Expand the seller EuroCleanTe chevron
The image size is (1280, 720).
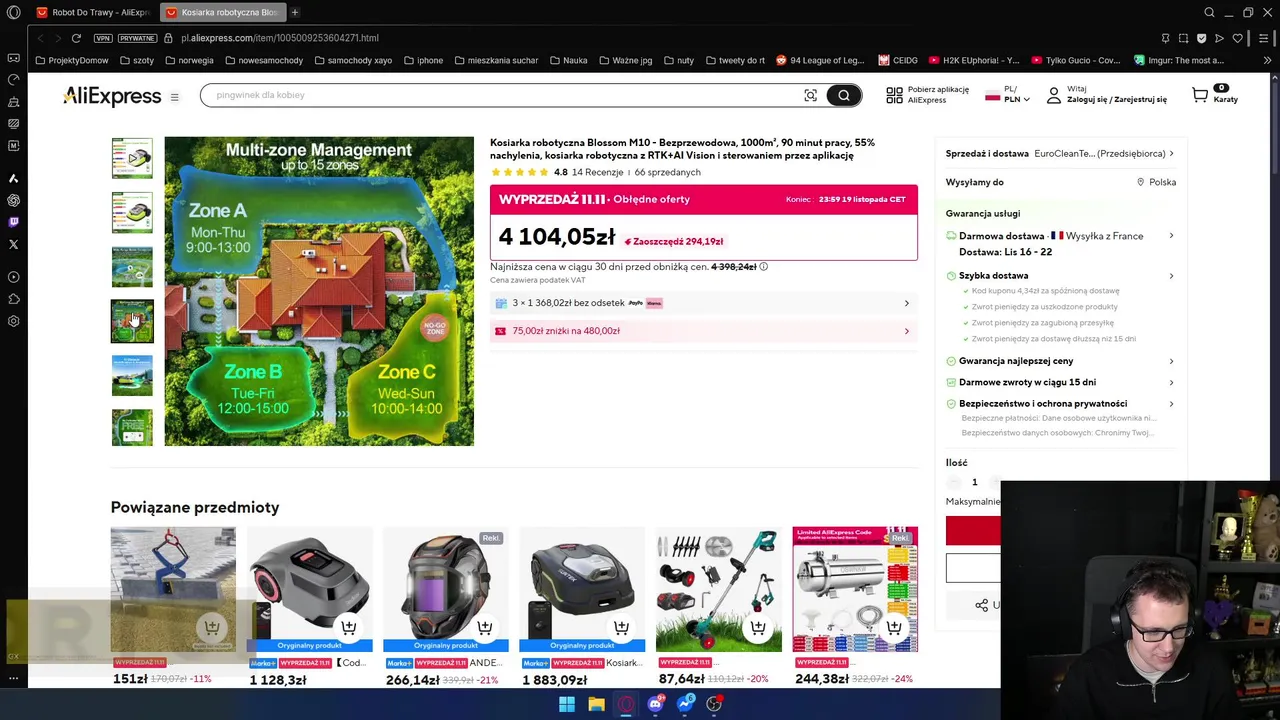(x=1171, y=154)
